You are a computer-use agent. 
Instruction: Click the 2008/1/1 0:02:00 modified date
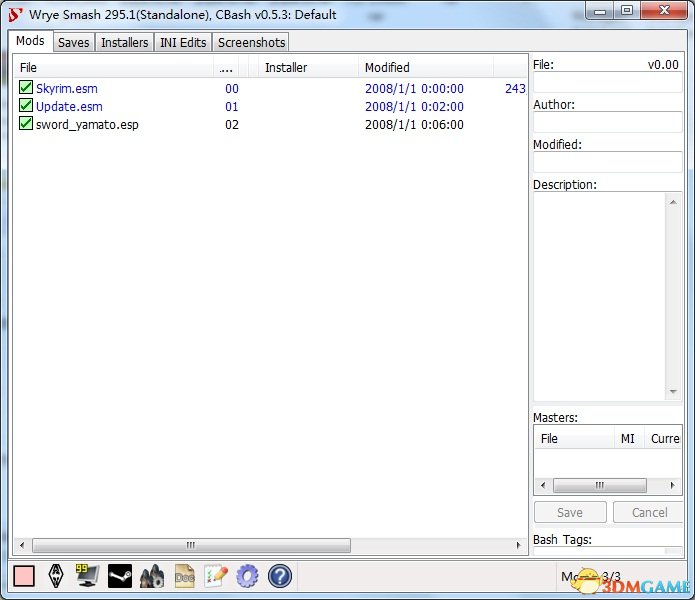[414, 106]
